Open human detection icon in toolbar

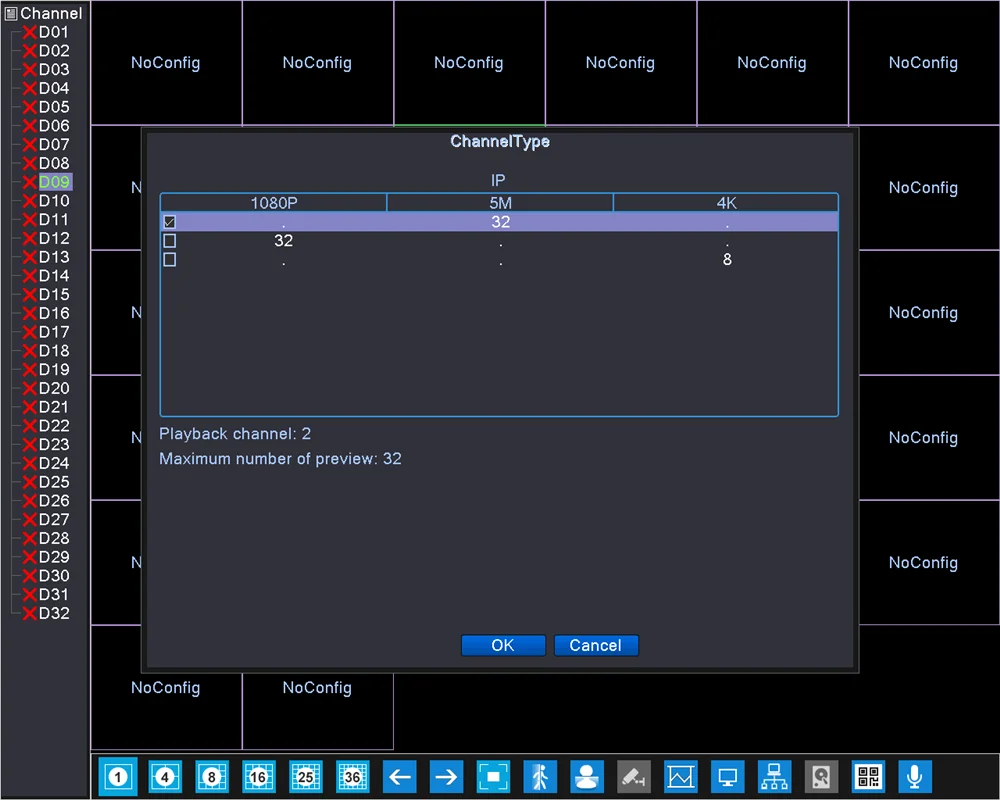coord(540,776)
